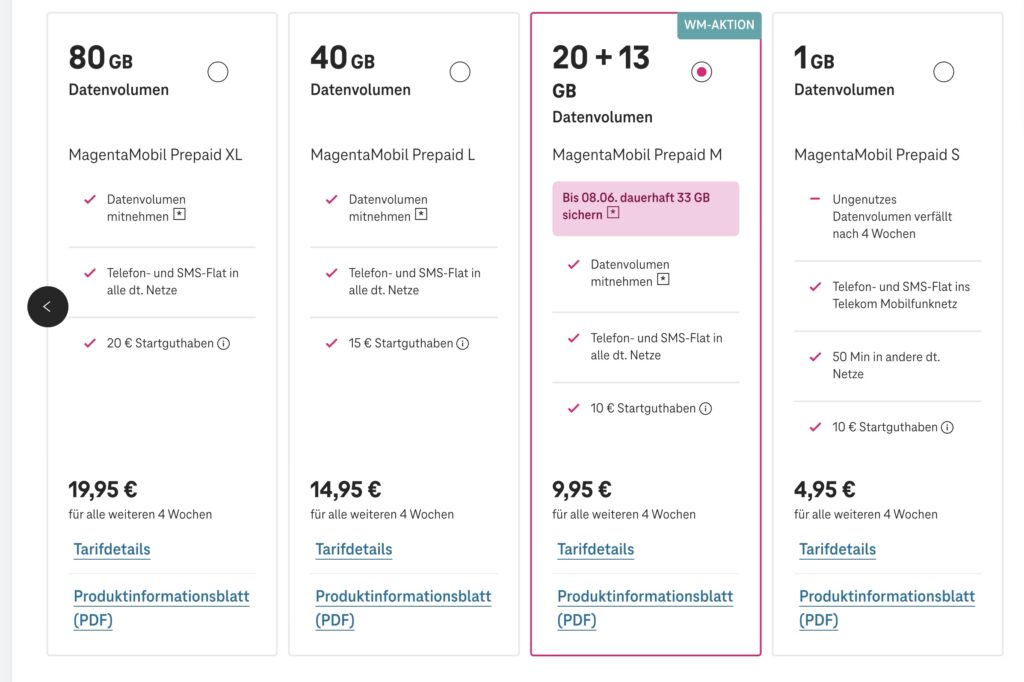Screen dimensions: 1024x682
Task: Click the WM-AKTION badge
Action: (x=719, y=25)
